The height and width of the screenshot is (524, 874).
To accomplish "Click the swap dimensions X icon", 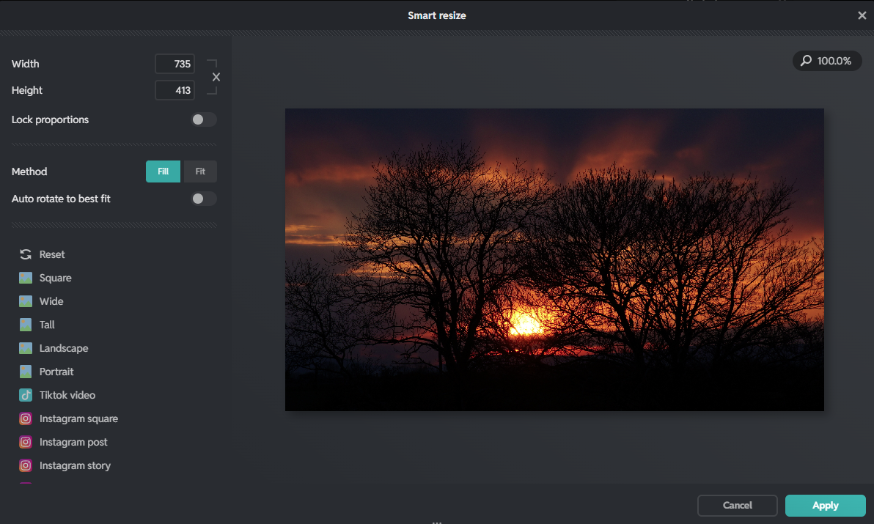I will (x=216, y=77).
